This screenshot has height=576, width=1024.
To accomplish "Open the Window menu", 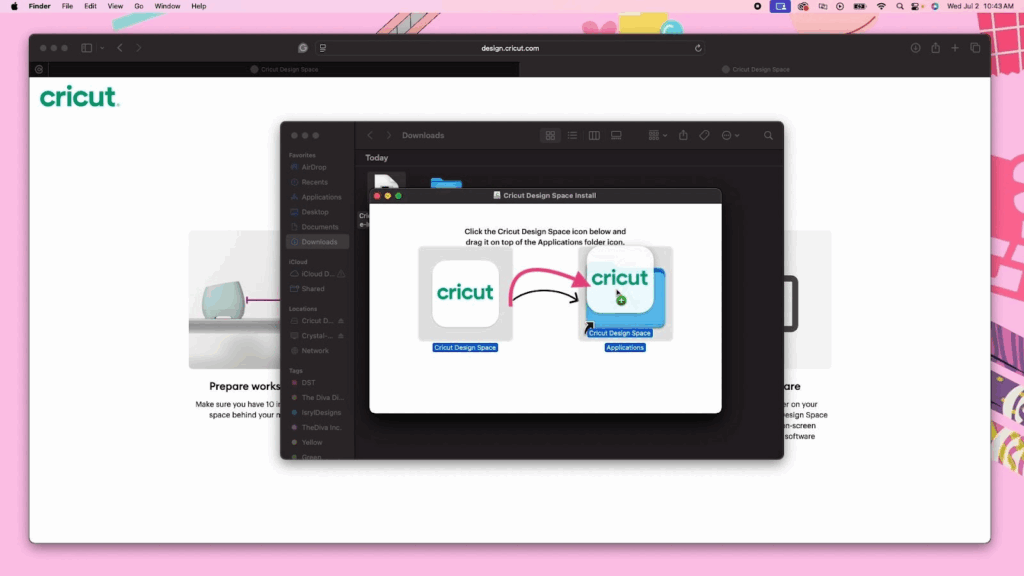I will coord(167,6).
